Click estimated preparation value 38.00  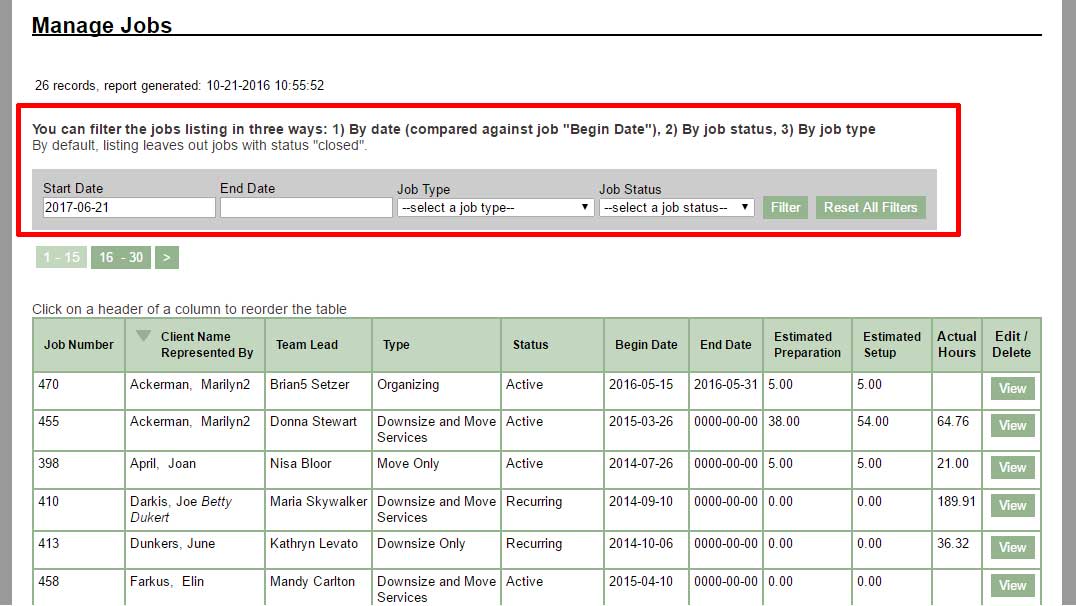point(784,421)
